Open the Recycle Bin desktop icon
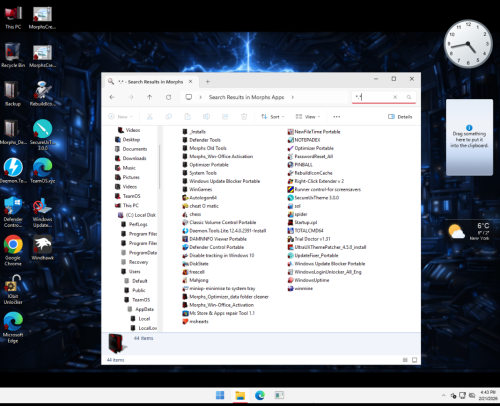Image resolution: width=500 pixels, height=406 pixels. click(x=13, y=55)
